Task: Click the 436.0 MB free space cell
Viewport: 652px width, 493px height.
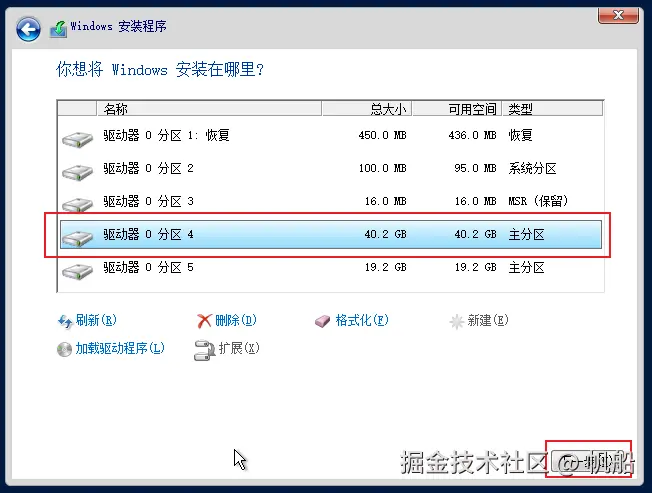Action: (x=472, y=135)
